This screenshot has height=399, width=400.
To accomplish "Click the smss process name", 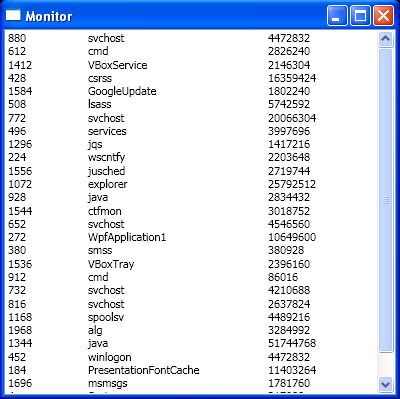I will click(x=100, y=250).
